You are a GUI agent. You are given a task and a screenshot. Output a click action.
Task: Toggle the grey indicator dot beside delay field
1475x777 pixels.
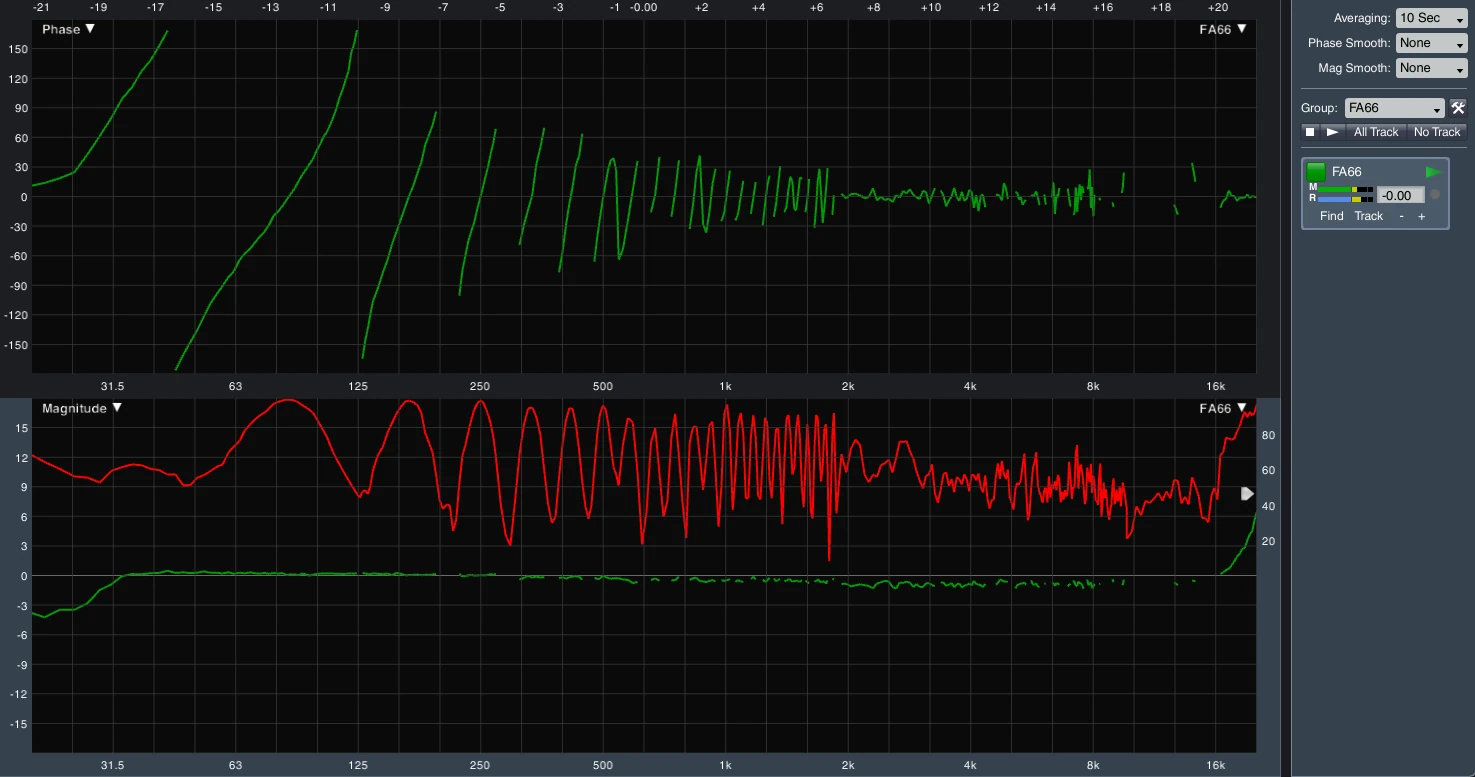tap(1435, 195)
